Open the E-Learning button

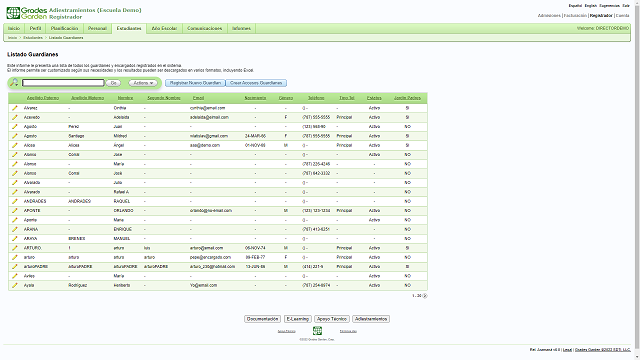298,319
